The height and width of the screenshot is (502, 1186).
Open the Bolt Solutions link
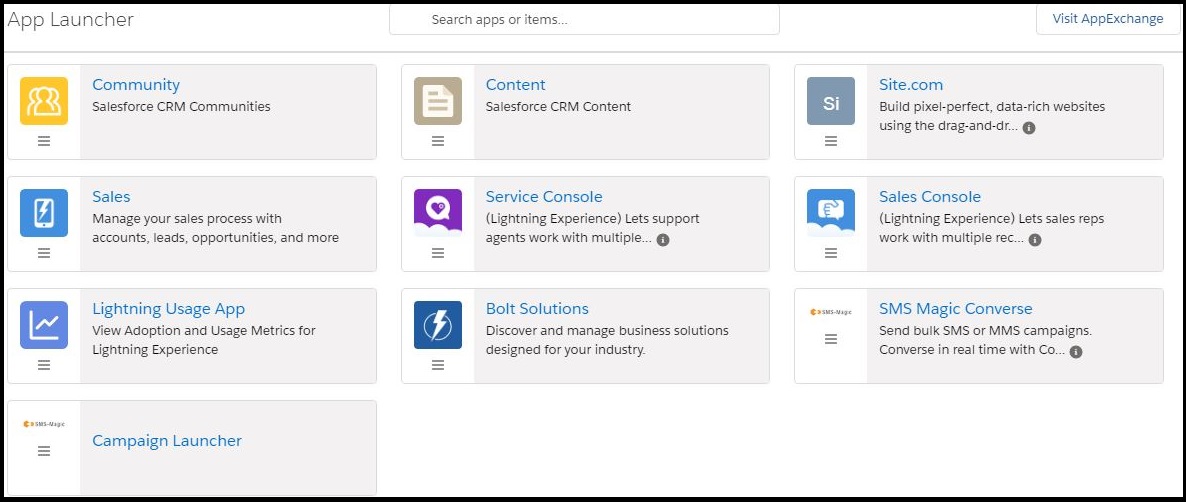coord(537,308)
